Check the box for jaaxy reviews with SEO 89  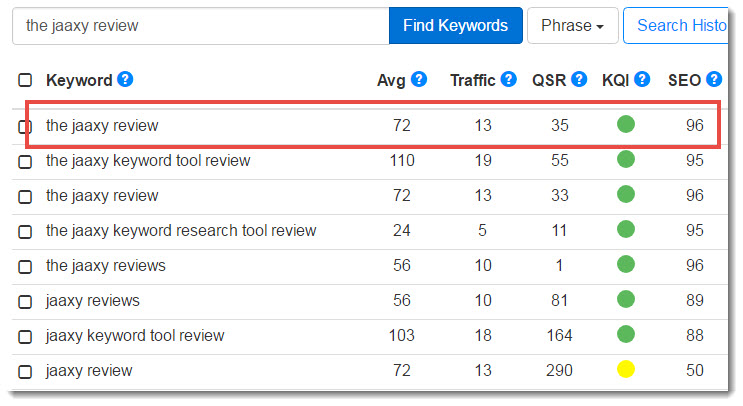[25, 302]
